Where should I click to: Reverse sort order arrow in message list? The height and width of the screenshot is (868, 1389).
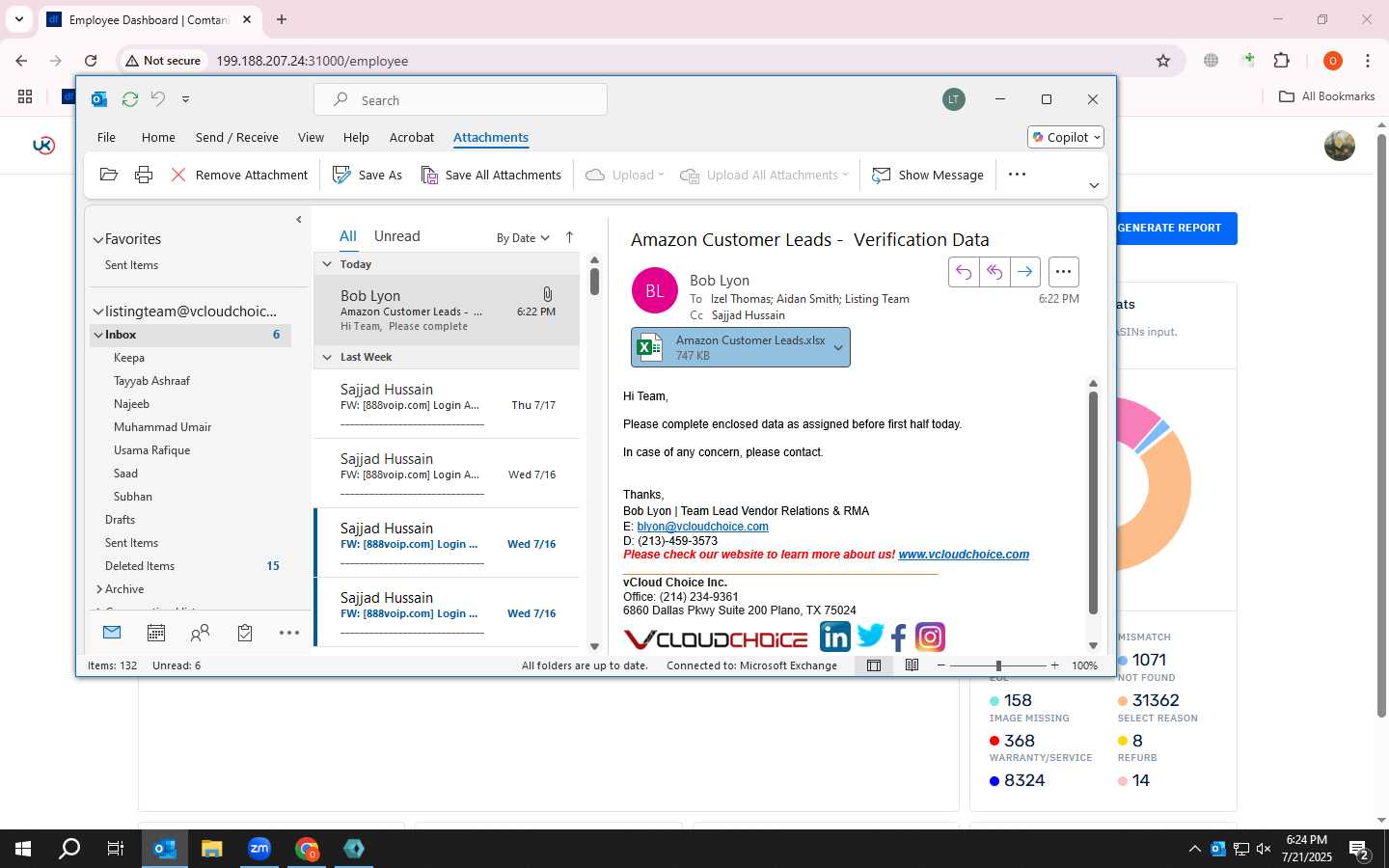pos(569,237)
